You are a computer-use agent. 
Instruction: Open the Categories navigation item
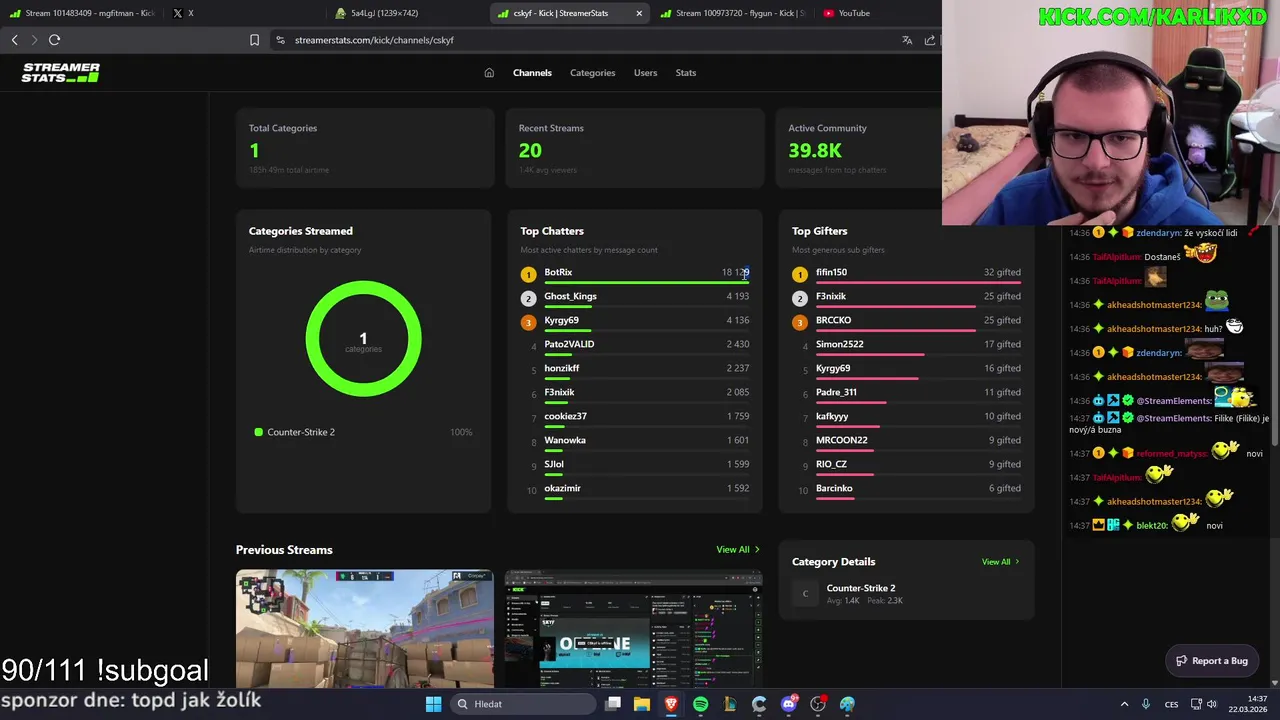(592, 73)
